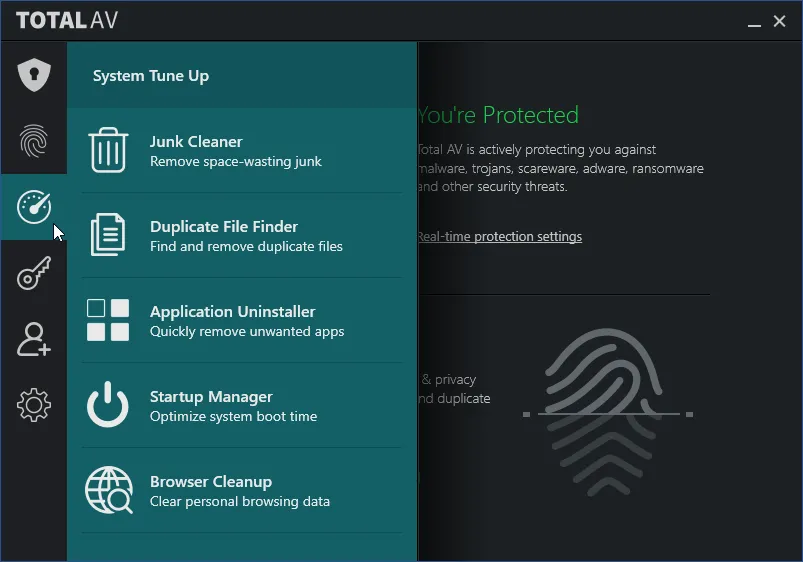The height and width of the screenshot is (562, 803).
Task: Click "Remove space-wasting junk" description
Action: click(x=236, y=161)
